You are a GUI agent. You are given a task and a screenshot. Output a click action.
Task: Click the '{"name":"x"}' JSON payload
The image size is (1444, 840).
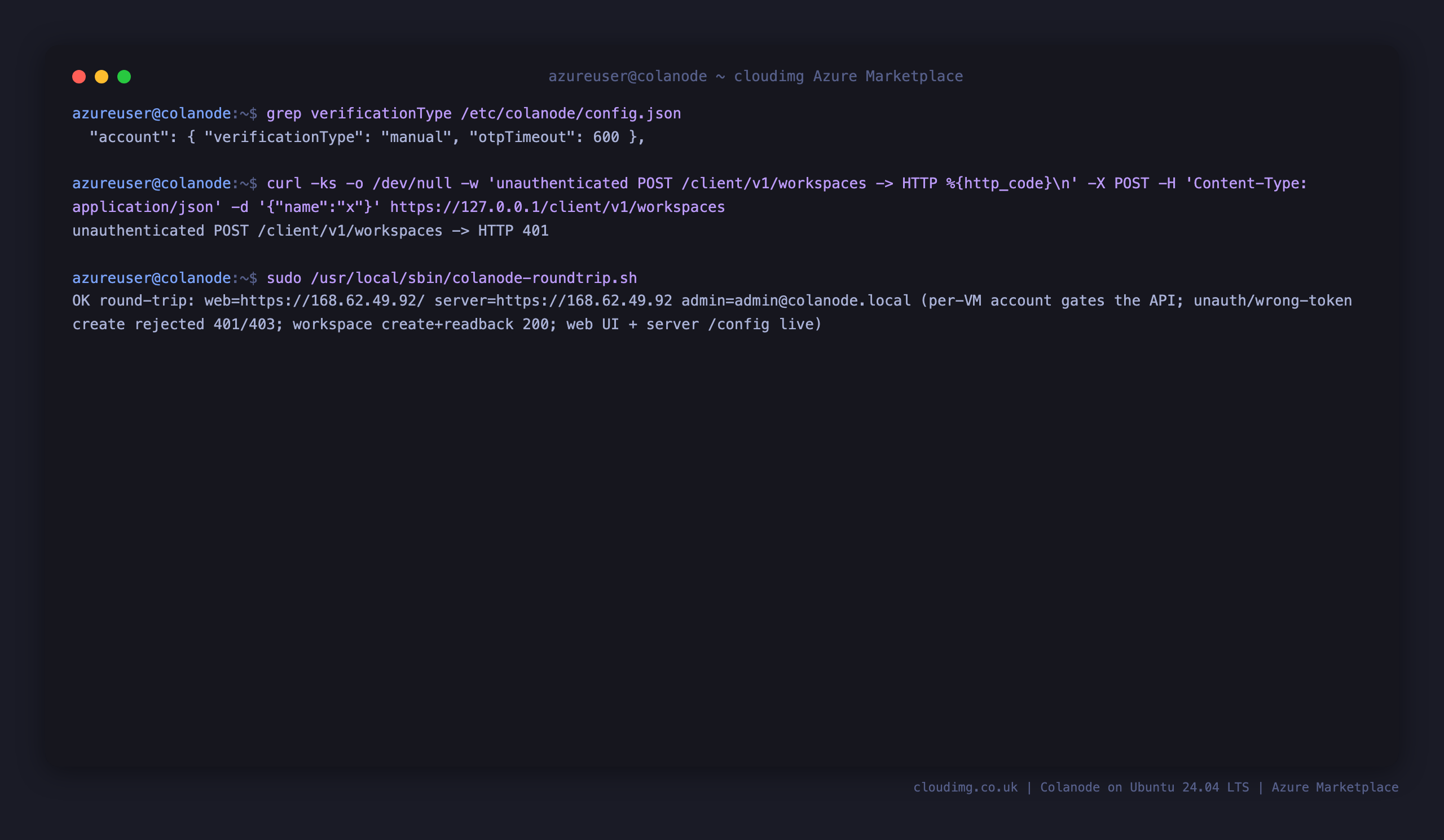pyautogui.click(x=319, y=207)
